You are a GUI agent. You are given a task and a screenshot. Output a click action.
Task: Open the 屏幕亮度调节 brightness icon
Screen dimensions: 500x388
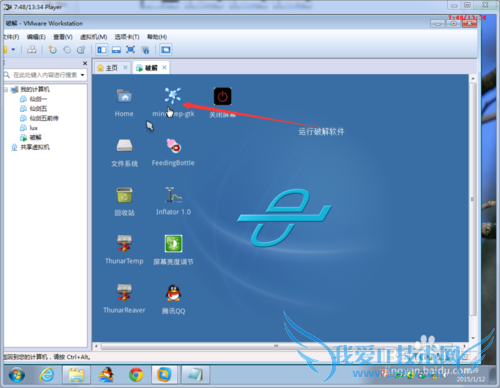click(x=173, y=244)
